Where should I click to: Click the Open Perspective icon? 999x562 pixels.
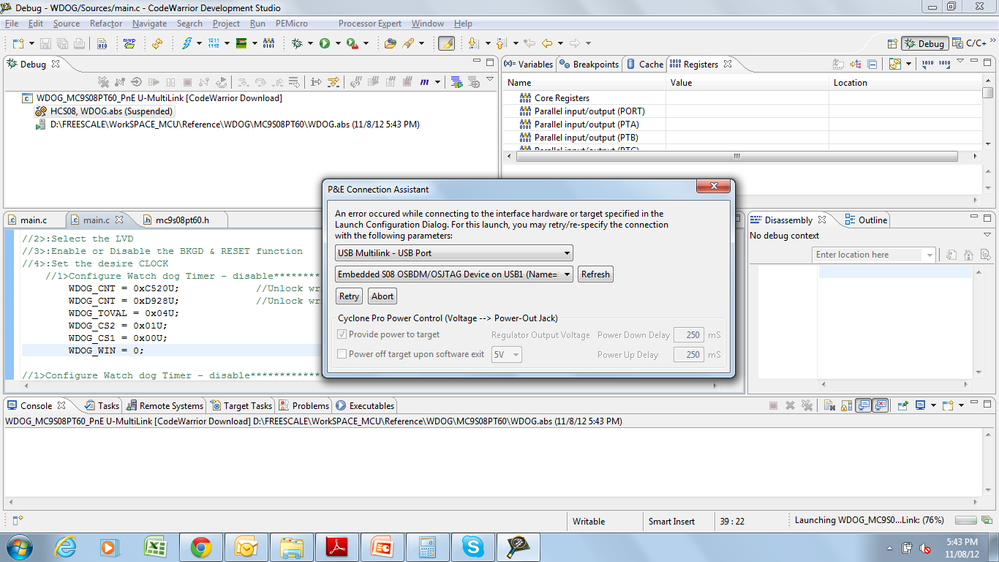pyautogui.click(x=892, y=43)
